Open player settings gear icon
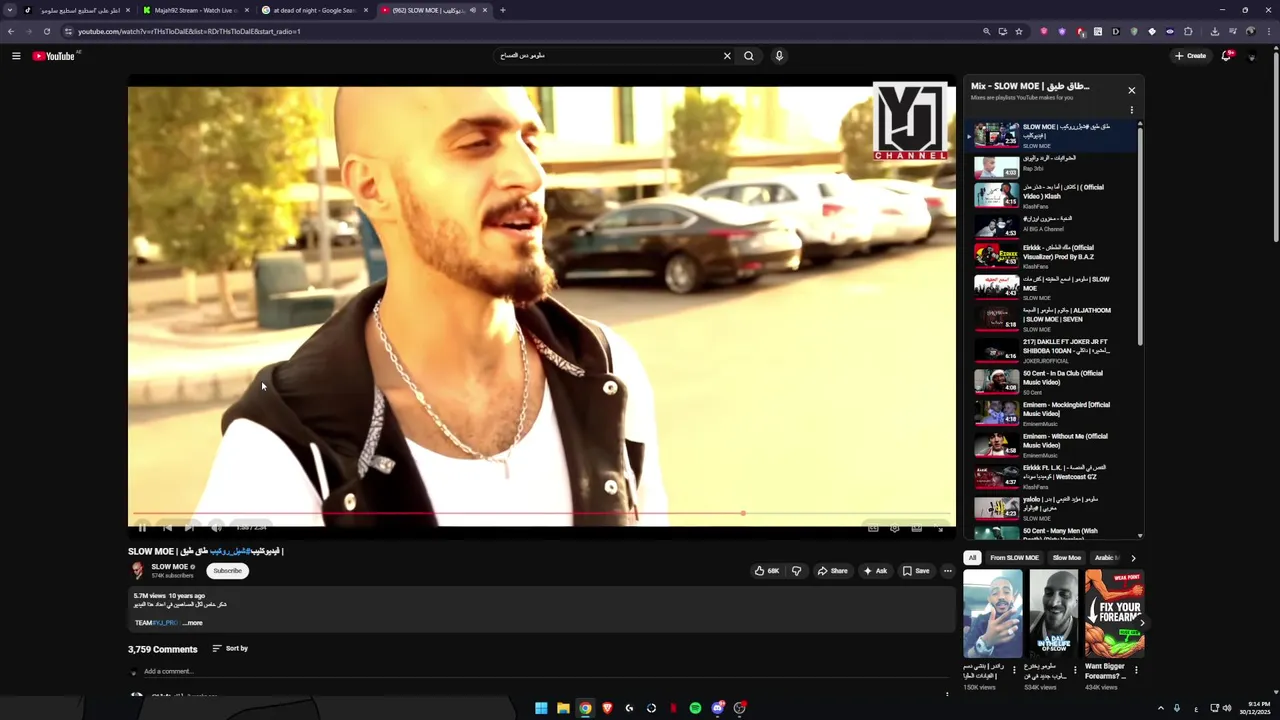 pyautogui.click(x=895, y=527)
